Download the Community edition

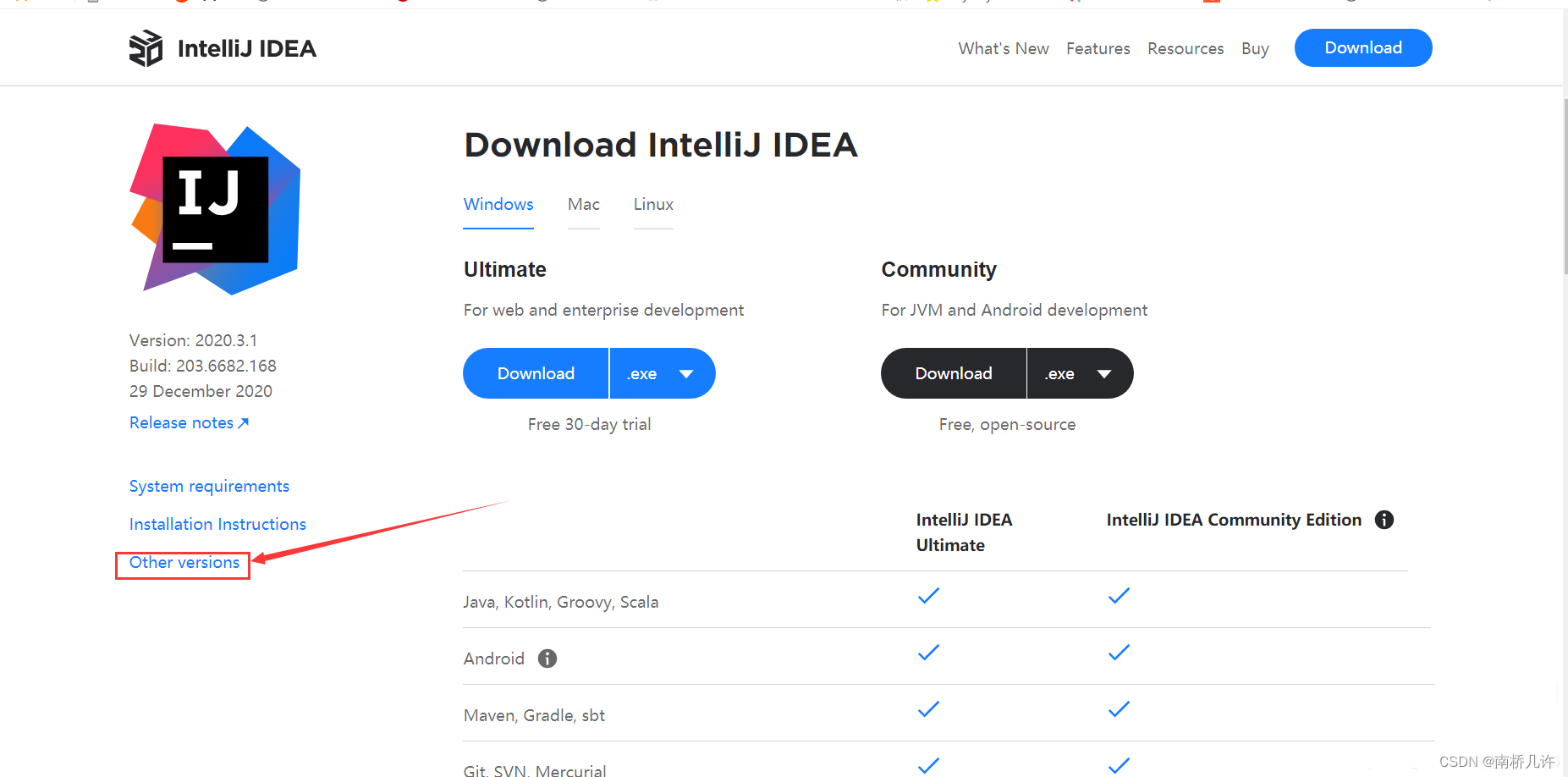(x=954, y=373)
